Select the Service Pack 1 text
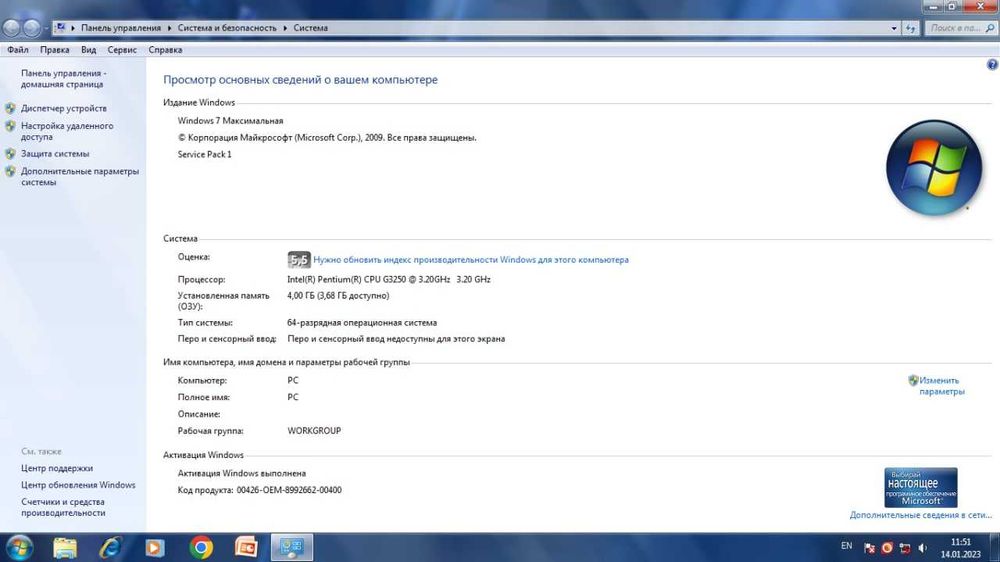This screenshot has width=1000, height=562. pyautogui.click(x=204, y=154)
